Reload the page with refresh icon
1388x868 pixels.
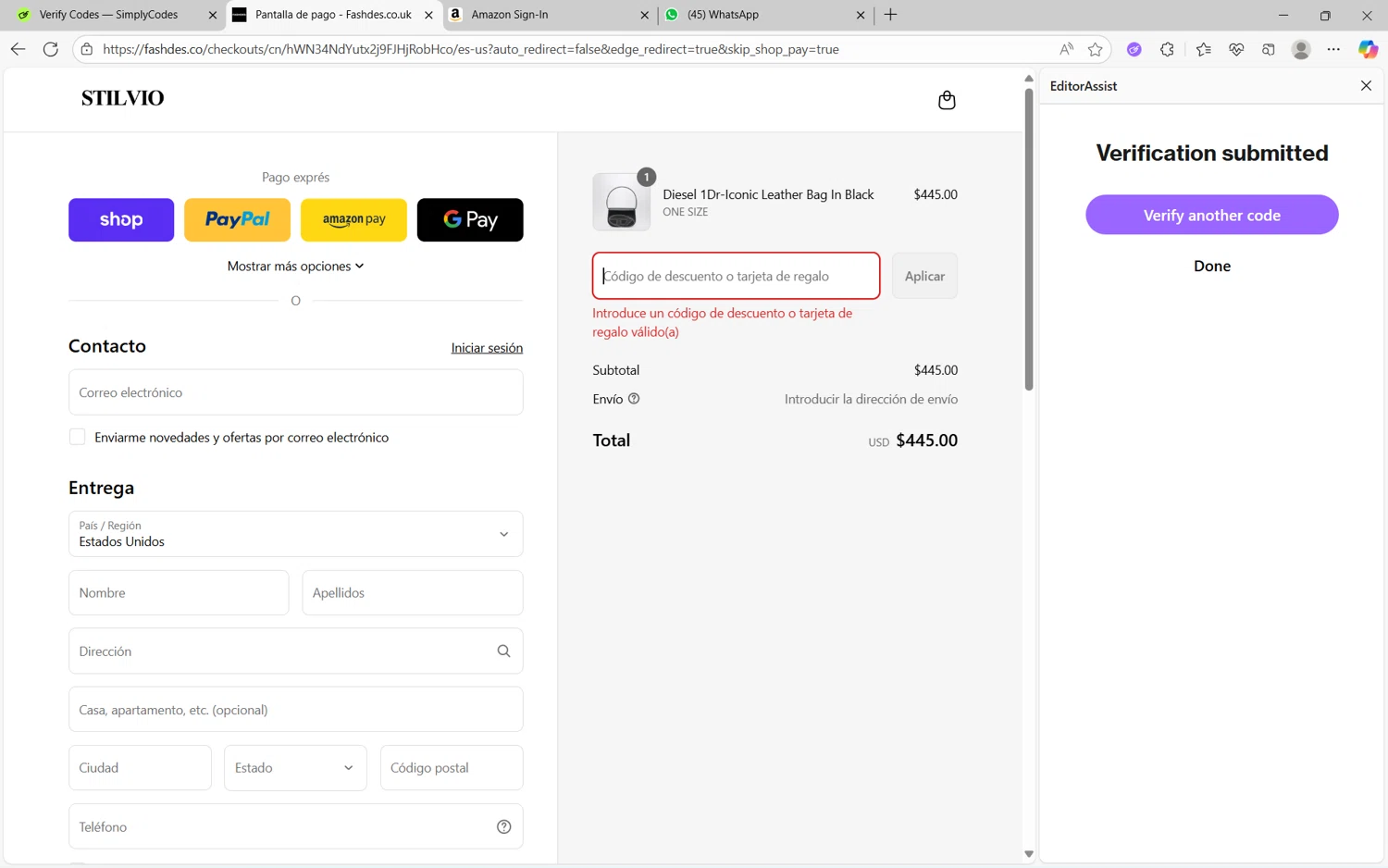coord(51,49)
